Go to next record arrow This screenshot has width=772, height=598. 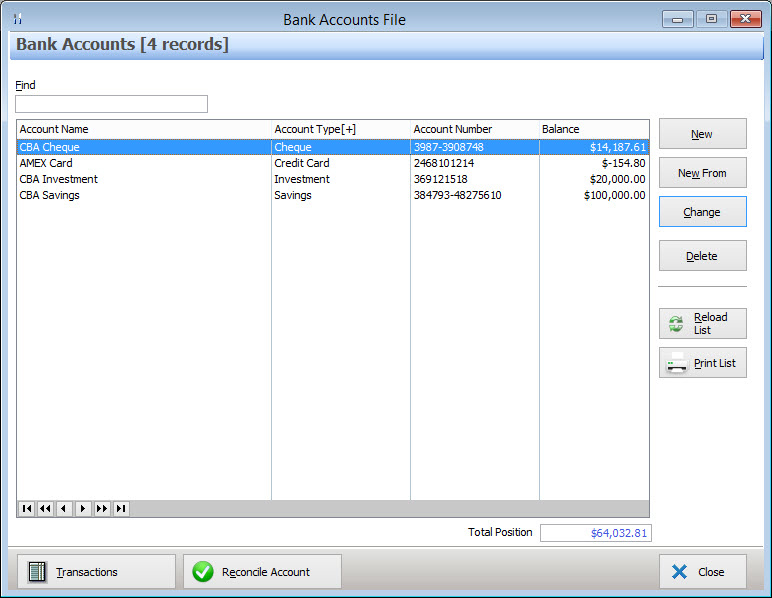tap(83, 509)
